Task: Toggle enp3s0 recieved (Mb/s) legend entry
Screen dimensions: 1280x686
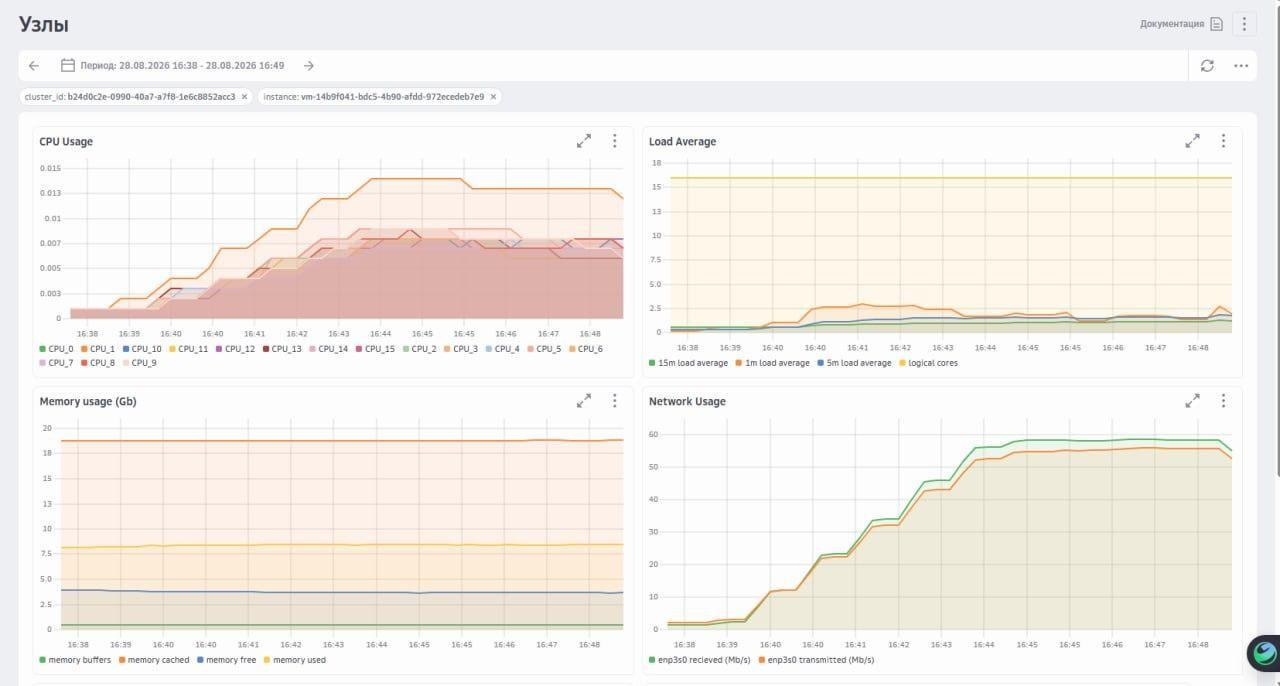Action: pos(698,660)
